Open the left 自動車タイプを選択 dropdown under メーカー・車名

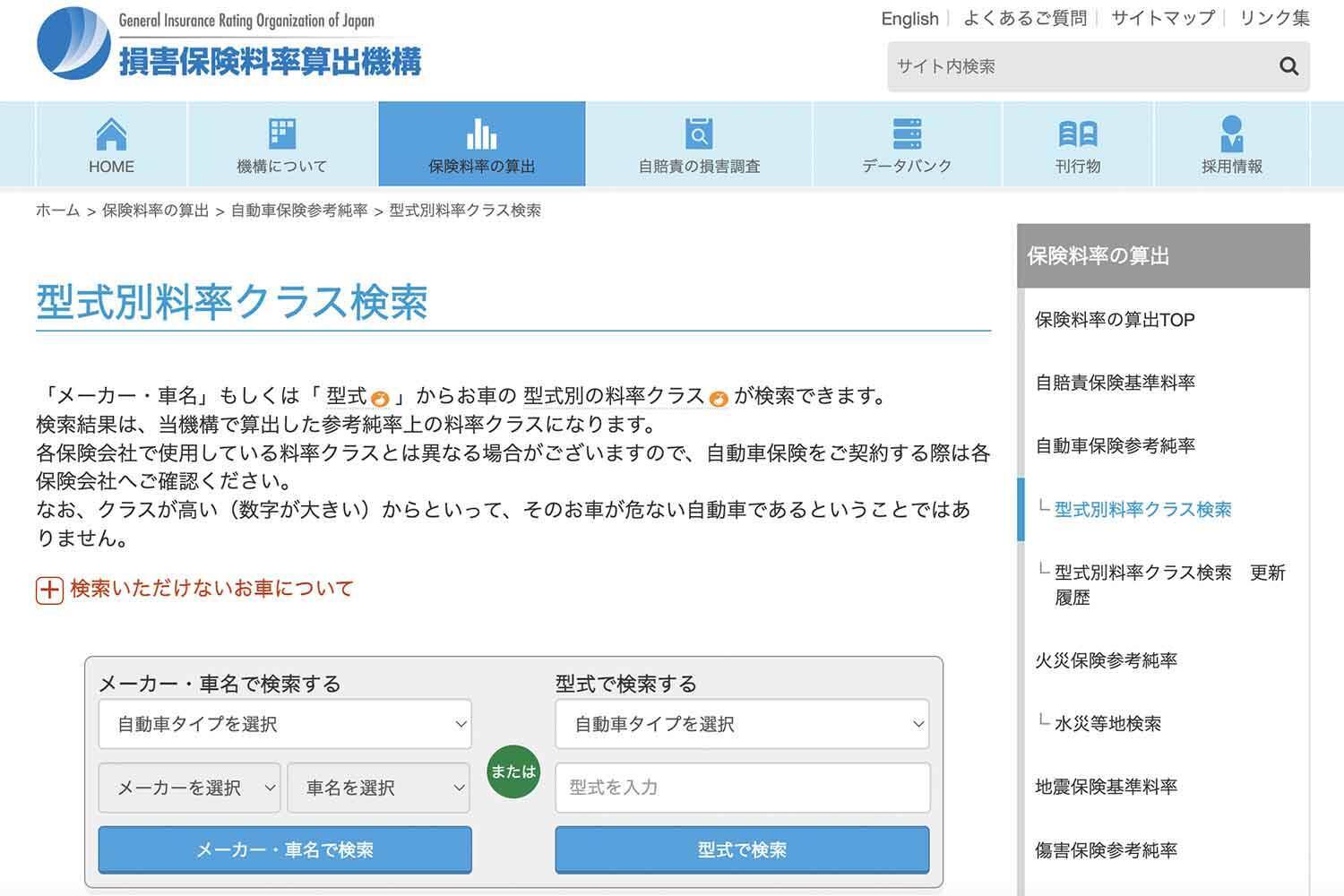click(285, 724)
